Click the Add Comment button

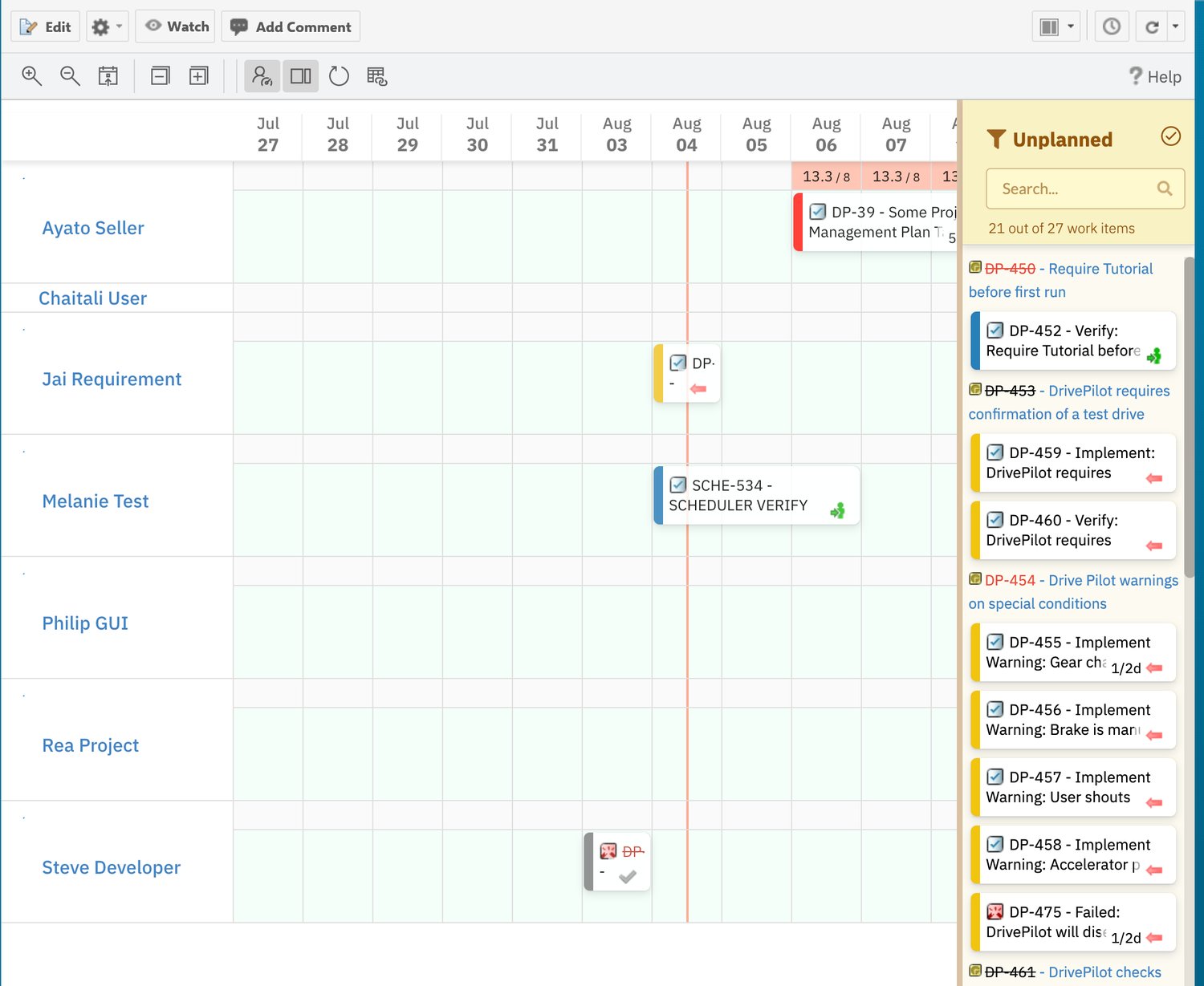click(x=291, y=26)
